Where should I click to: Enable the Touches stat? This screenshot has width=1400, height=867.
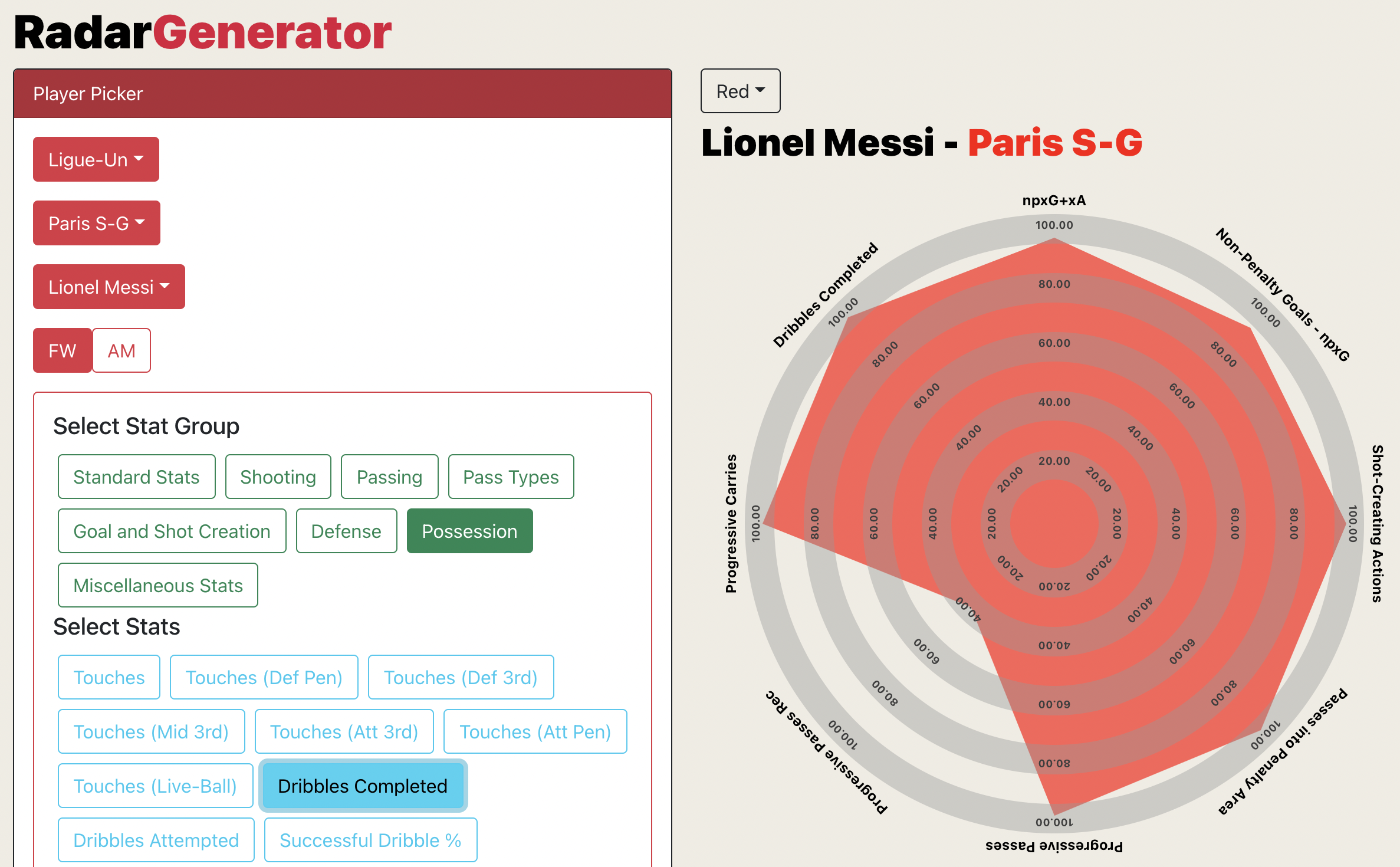point(109,677)
